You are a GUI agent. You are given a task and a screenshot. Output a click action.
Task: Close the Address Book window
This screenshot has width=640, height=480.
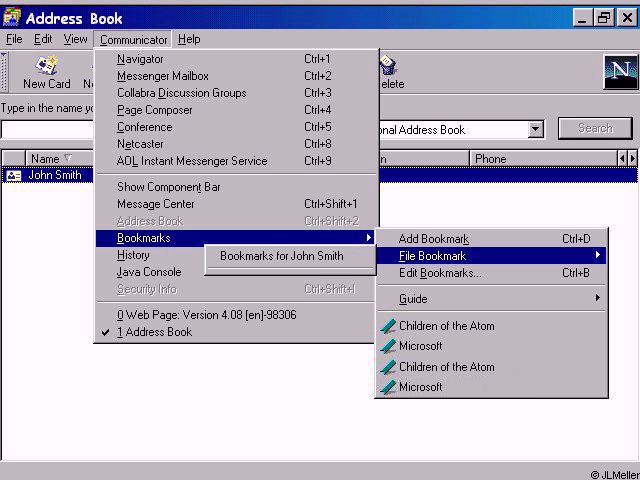click(627, 18)
